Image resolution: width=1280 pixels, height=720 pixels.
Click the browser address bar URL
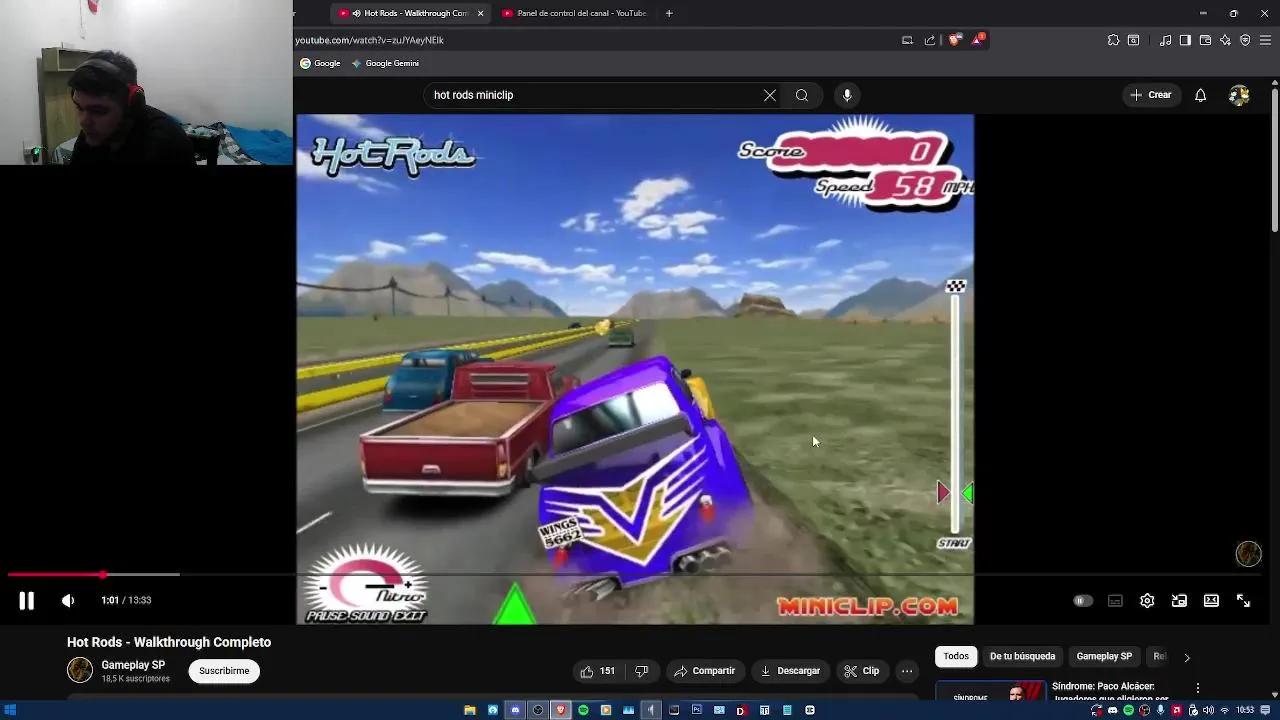tap(370, 40)
